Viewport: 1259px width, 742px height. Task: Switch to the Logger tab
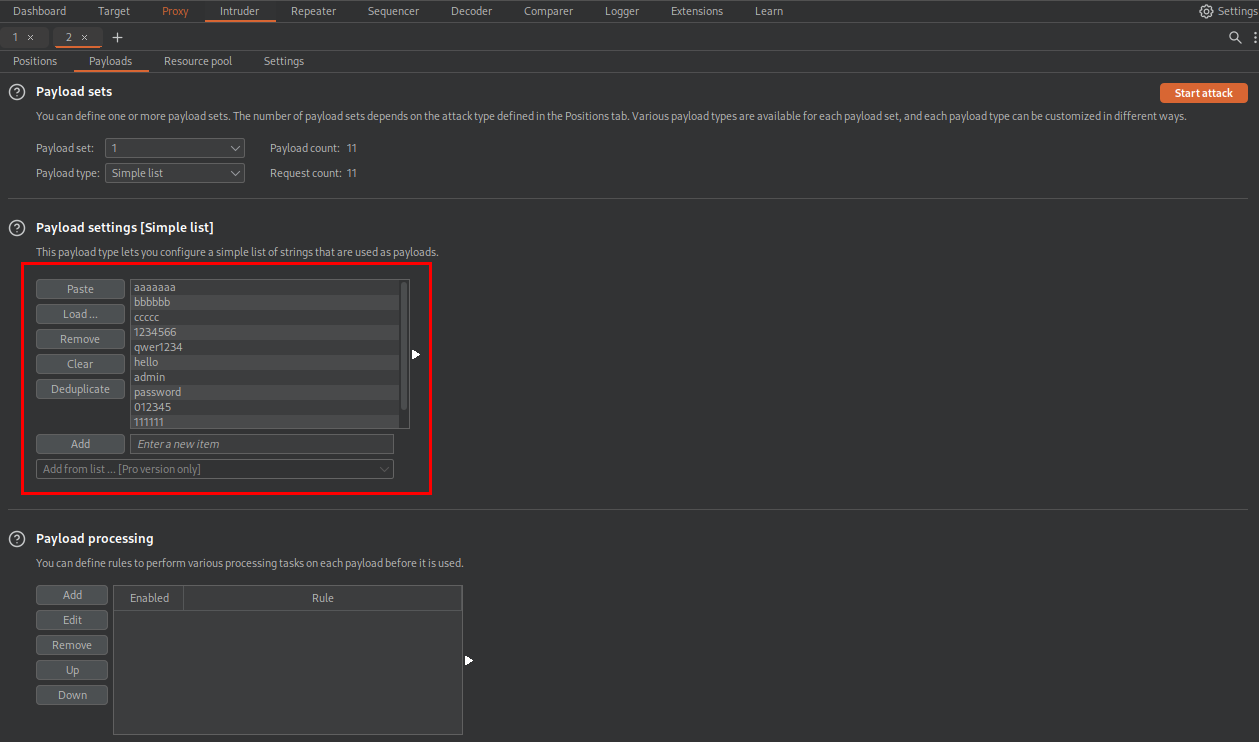[622, 11]
